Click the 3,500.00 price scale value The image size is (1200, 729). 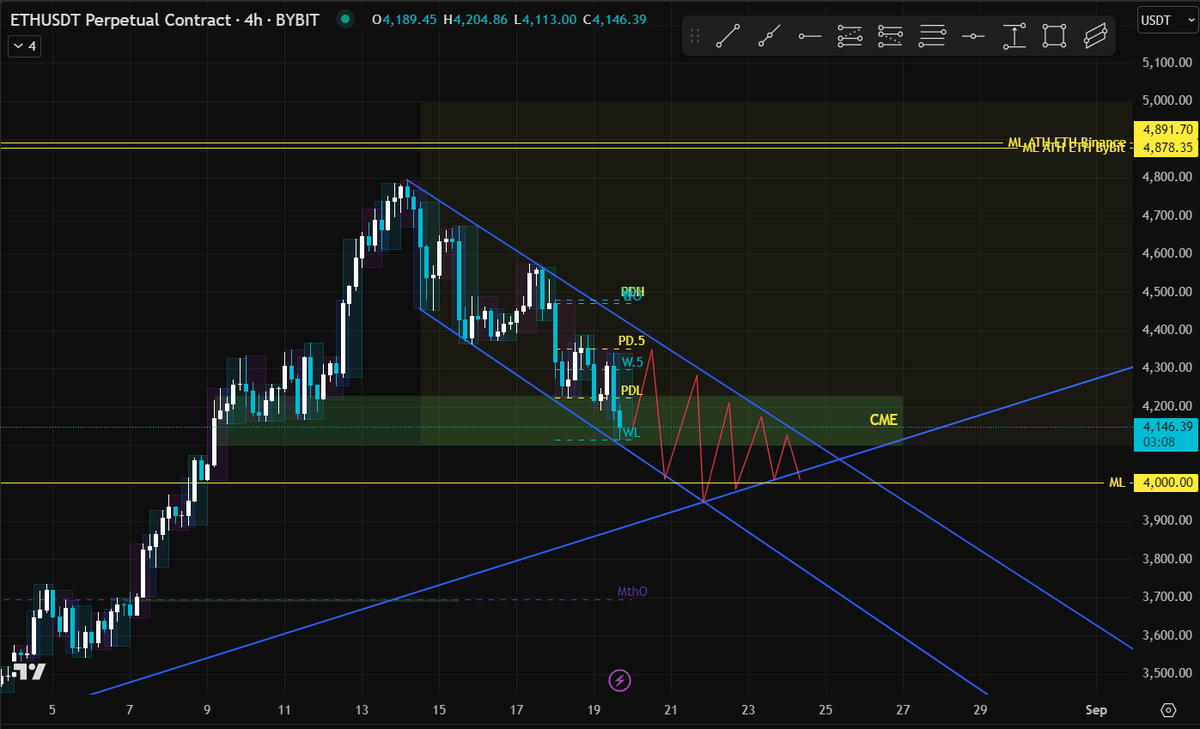pos(1169,672)
